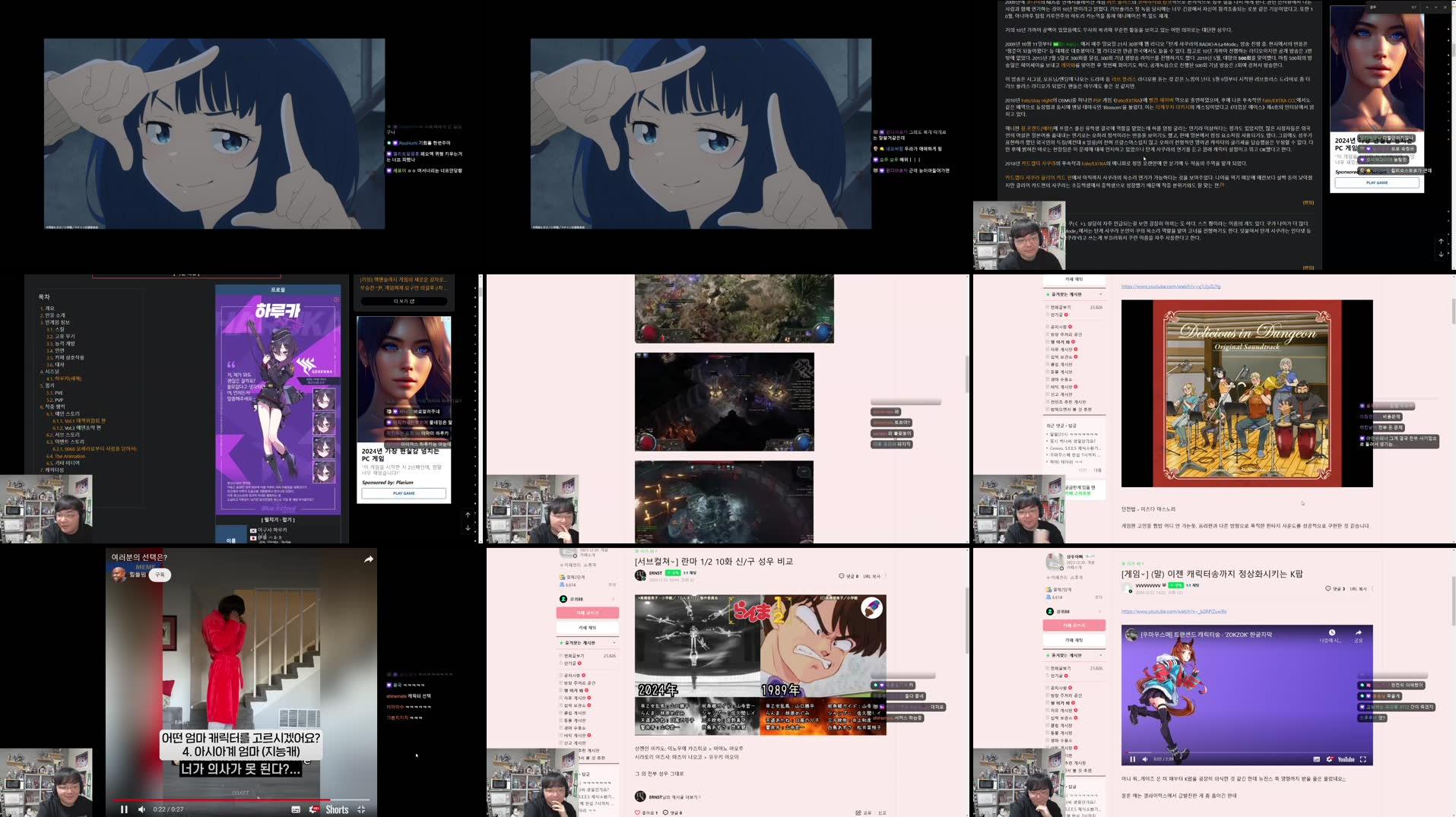Exit fullscreen on the Shorts player
Screen dimensions: 1456x817
pyautogui.click(x=361, y=809)
